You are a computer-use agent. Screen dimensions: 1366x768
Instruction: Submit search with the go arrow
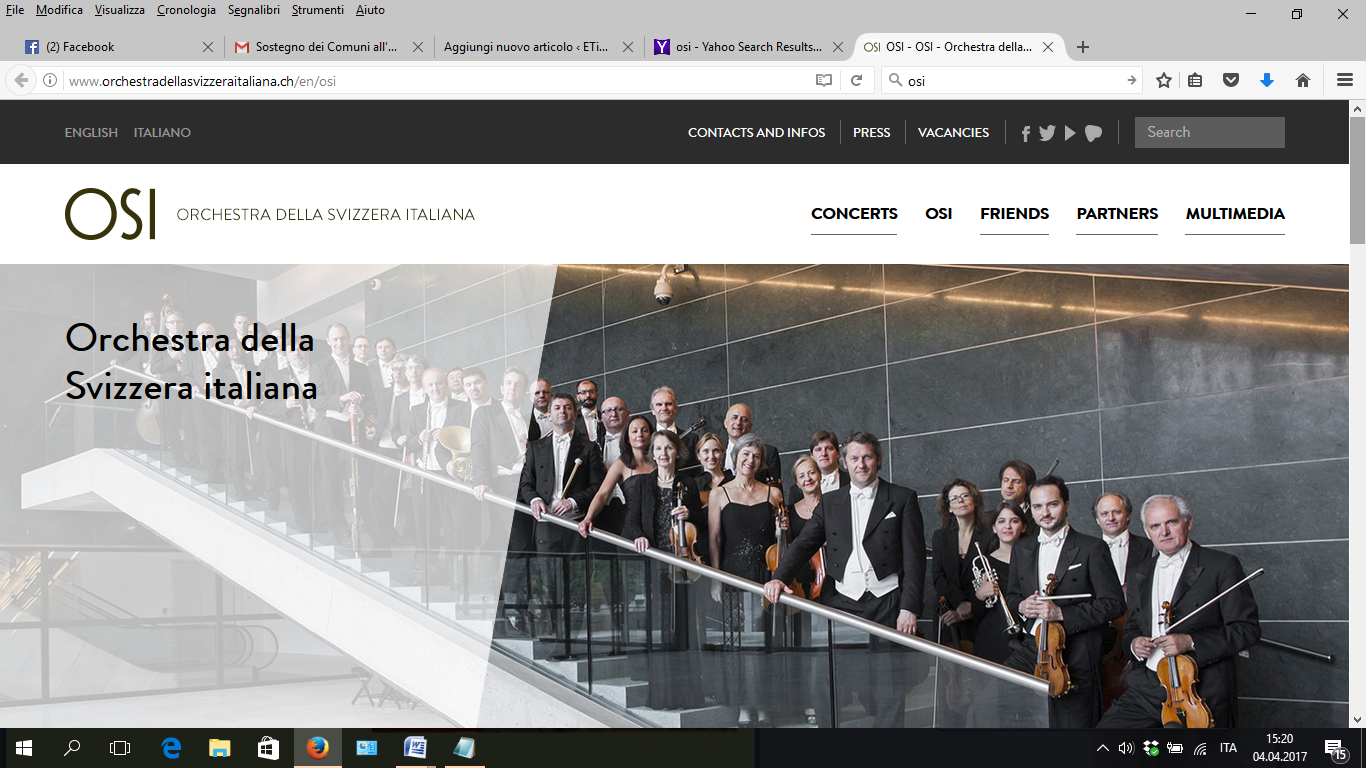[1131, 81]
